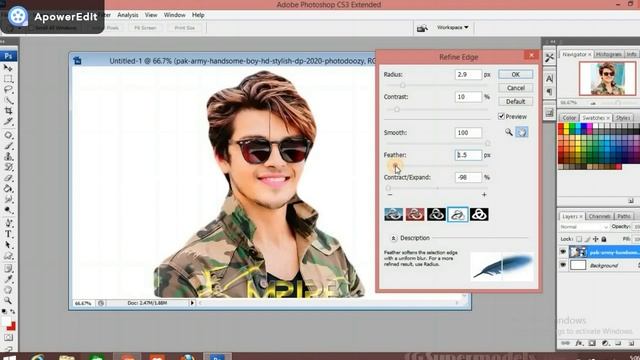Open the Character panel dock icon
The width and height of the screenshot is (640, 360).
(x=549, y=78)
